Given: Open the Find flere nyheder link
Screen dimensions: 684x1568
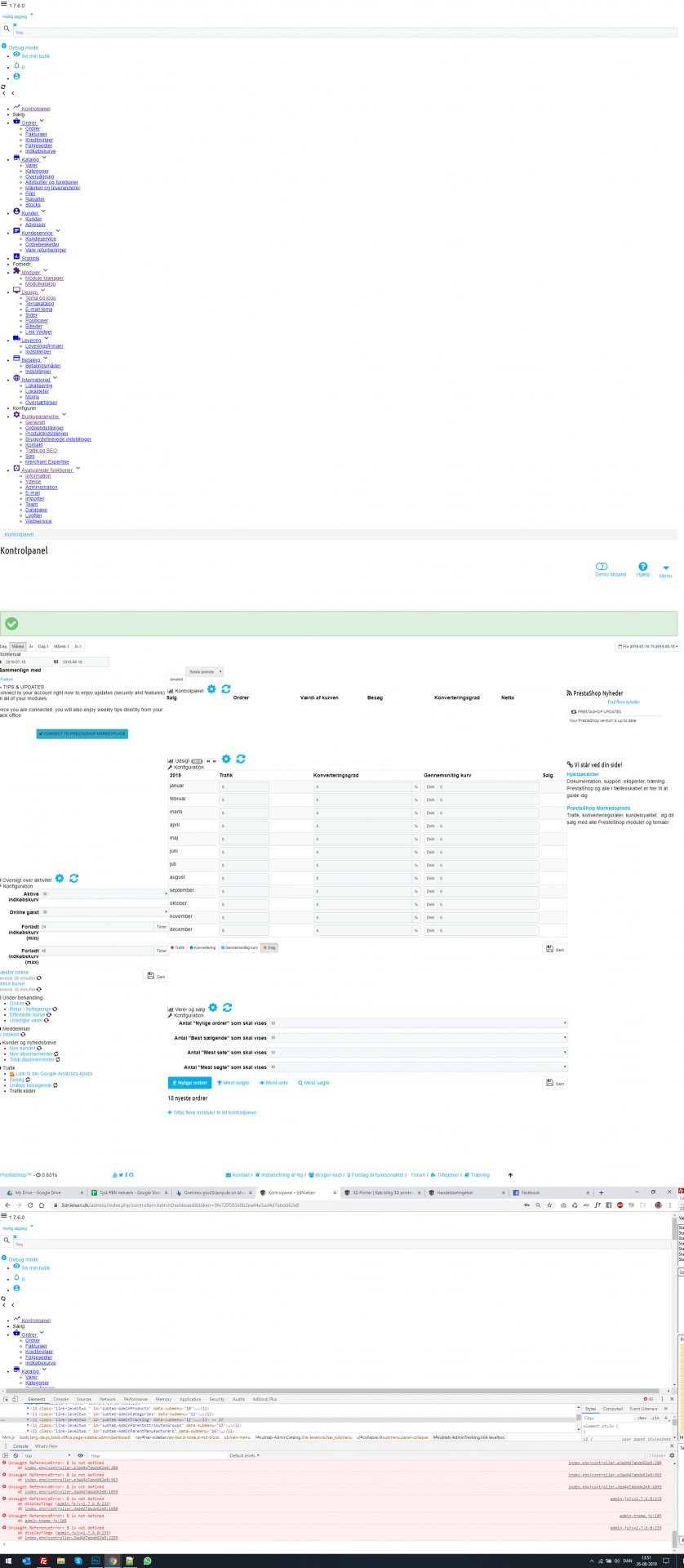Looking at the screenshot, I should (624, 702).
